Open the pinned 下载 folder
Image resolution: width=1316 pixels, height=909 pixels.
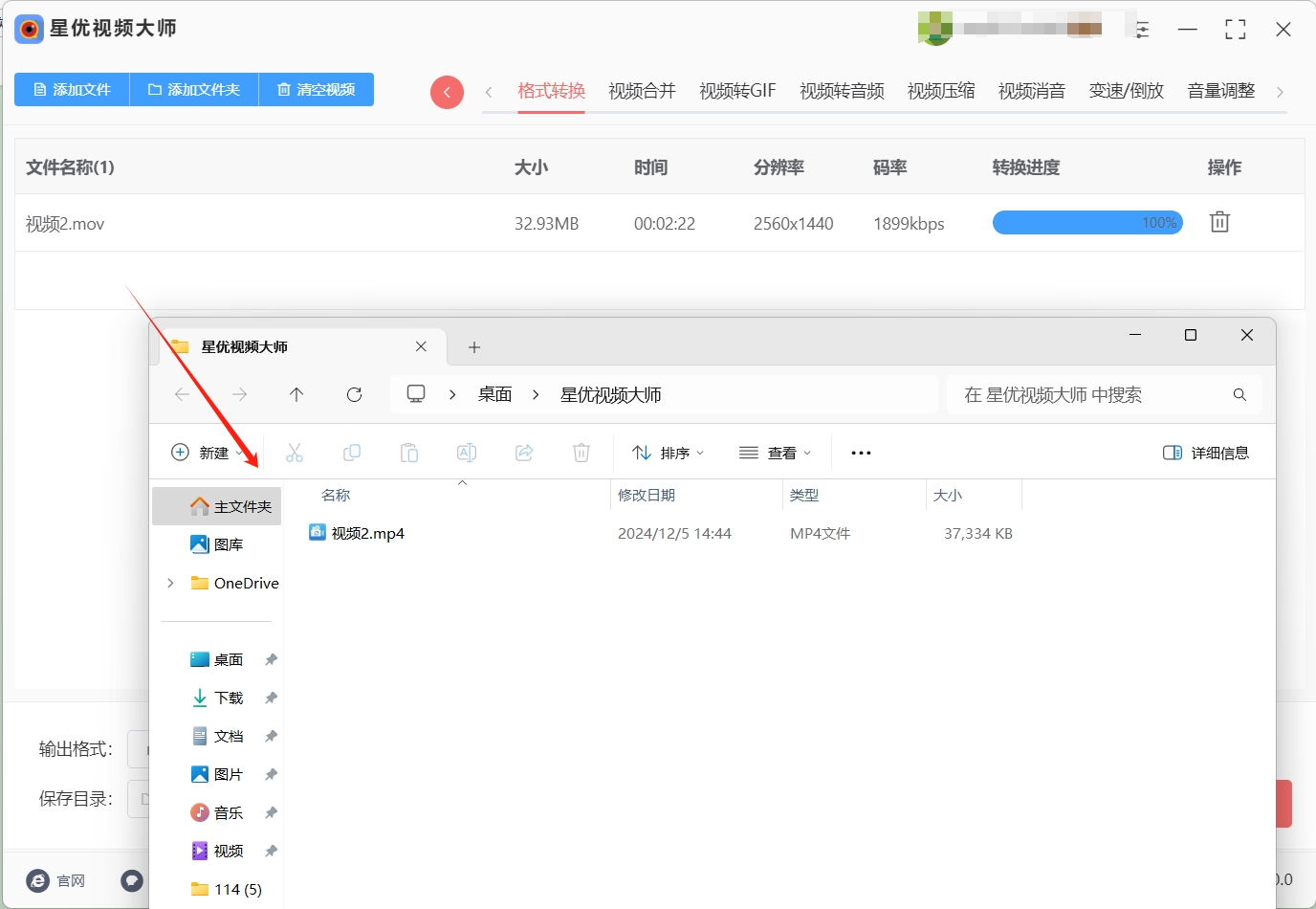tap(217, 698)
